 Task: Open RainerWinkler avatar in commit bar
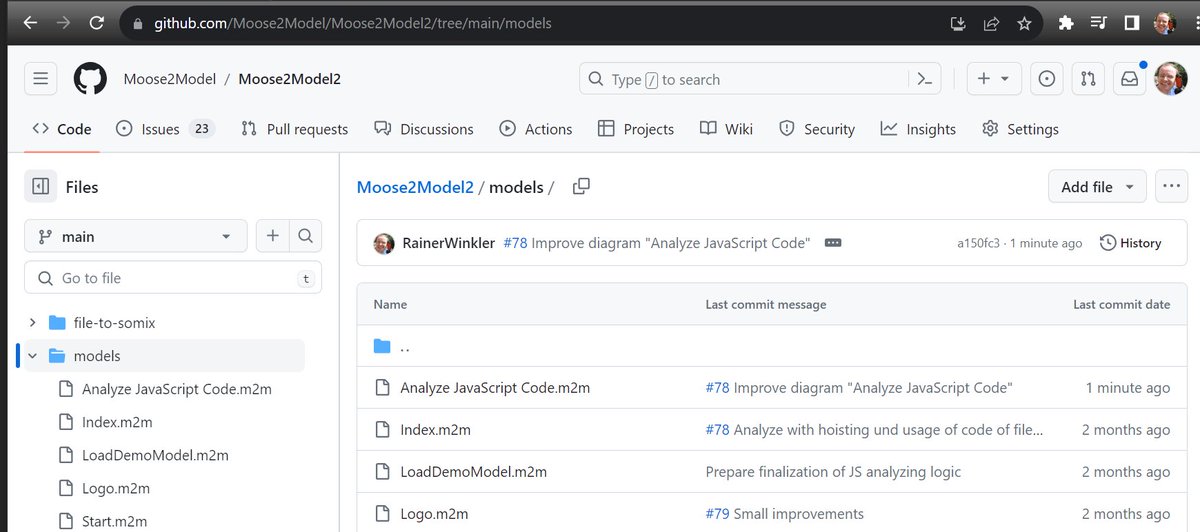[x=384, y=243]
